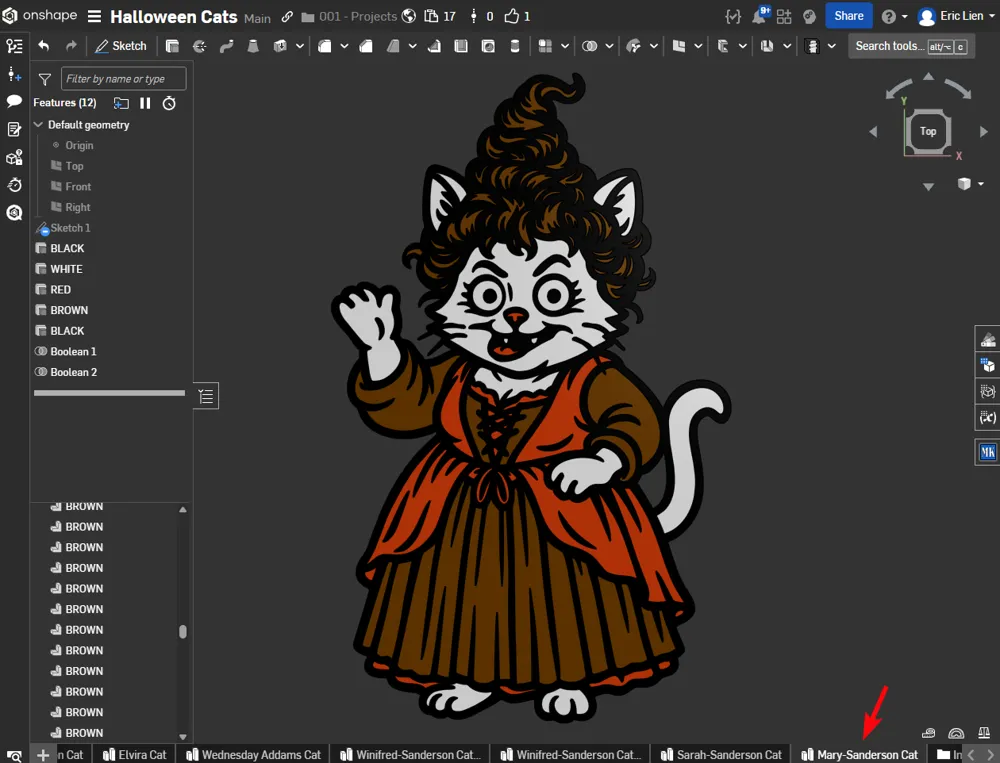Image resolution: width=1000 pixels, height=763 pixels.
Task: Select the Shell tool
Action: click(x=461, y=46)
